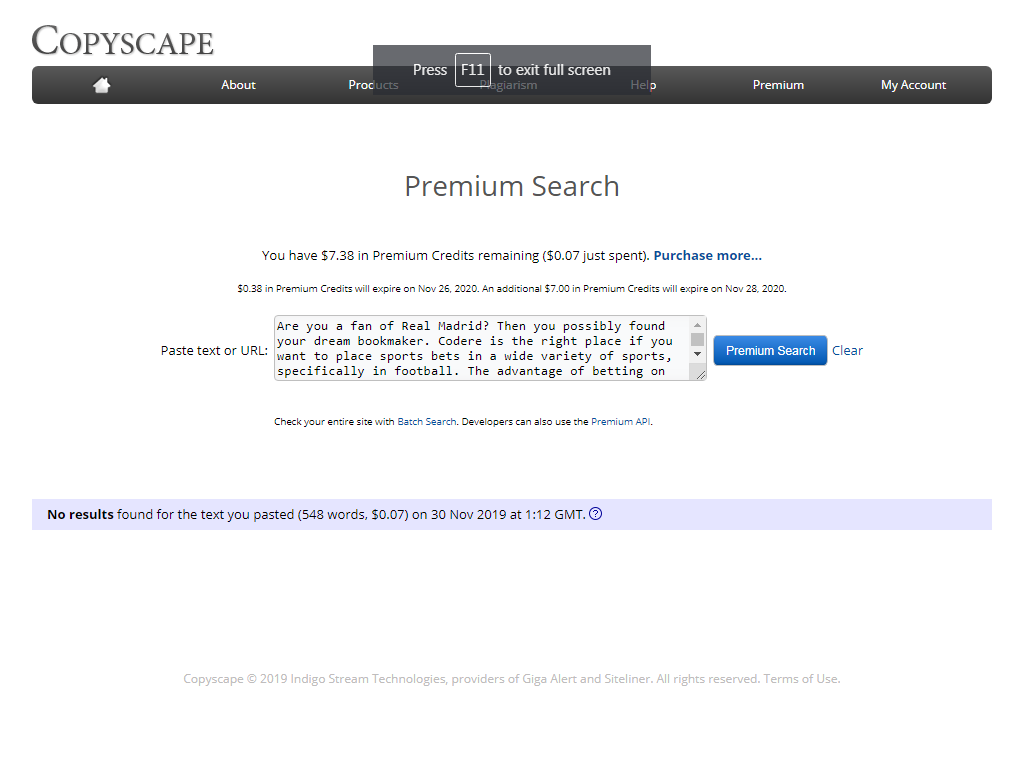Click the text area scroll up arrow
This screenshot has height=768, width=1024.
click(x=697, y=325)
